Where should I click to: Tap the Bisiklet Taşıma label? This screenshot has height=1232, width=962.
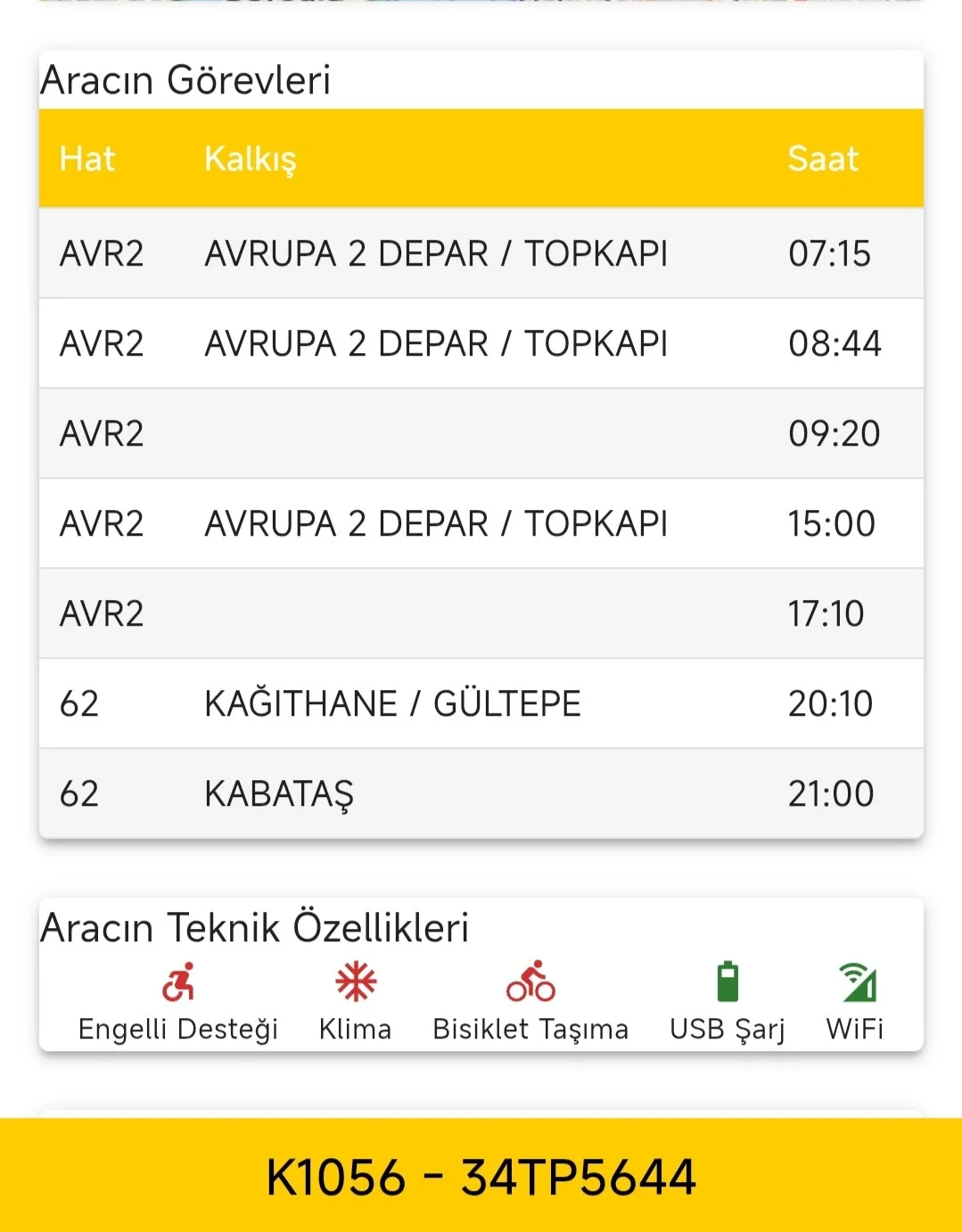tap(530, 1029)
